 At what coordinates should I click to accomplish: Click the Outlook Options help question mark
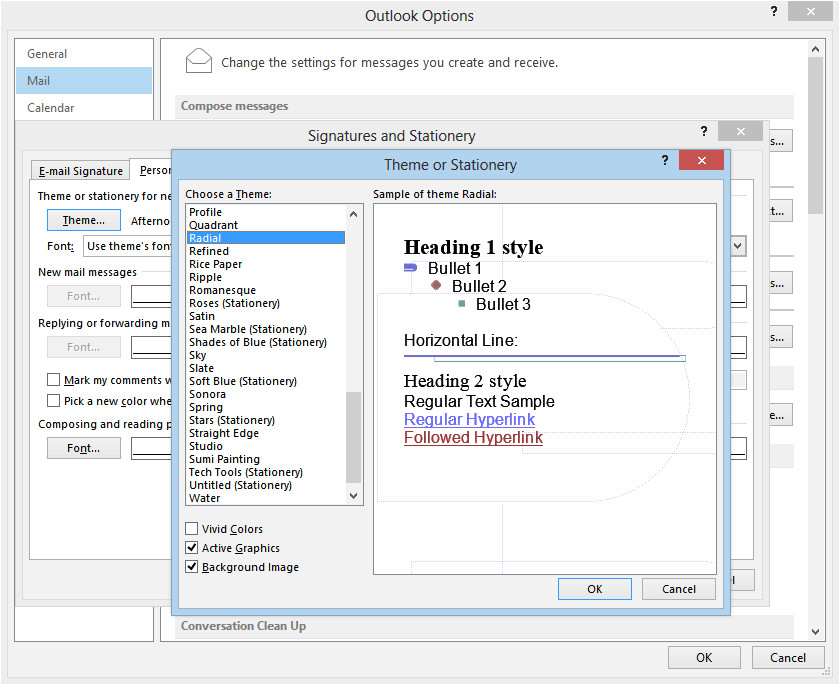773,11
